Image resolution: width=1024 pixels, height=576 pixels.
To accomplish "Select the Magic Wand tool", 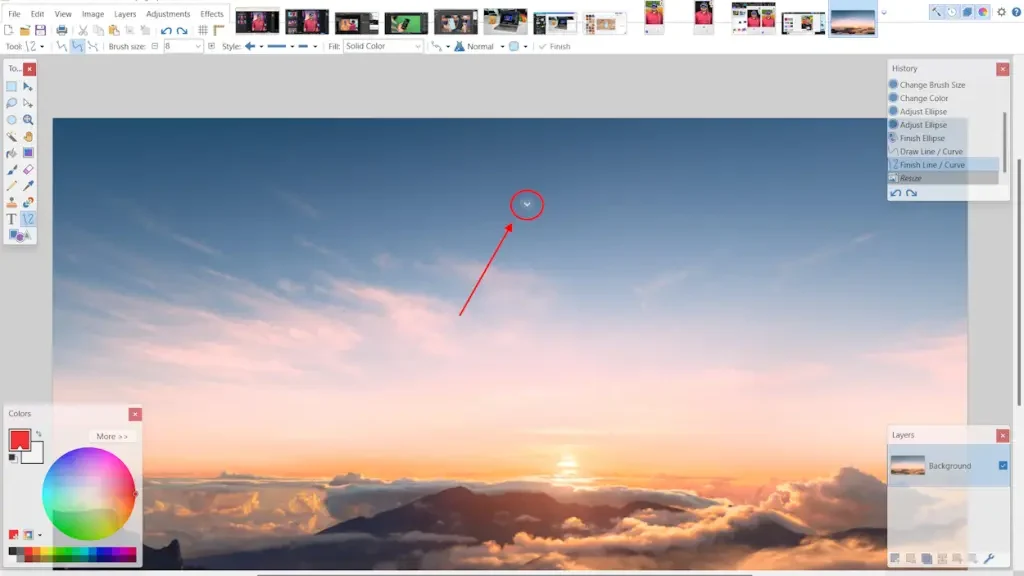I will (12, 137).
